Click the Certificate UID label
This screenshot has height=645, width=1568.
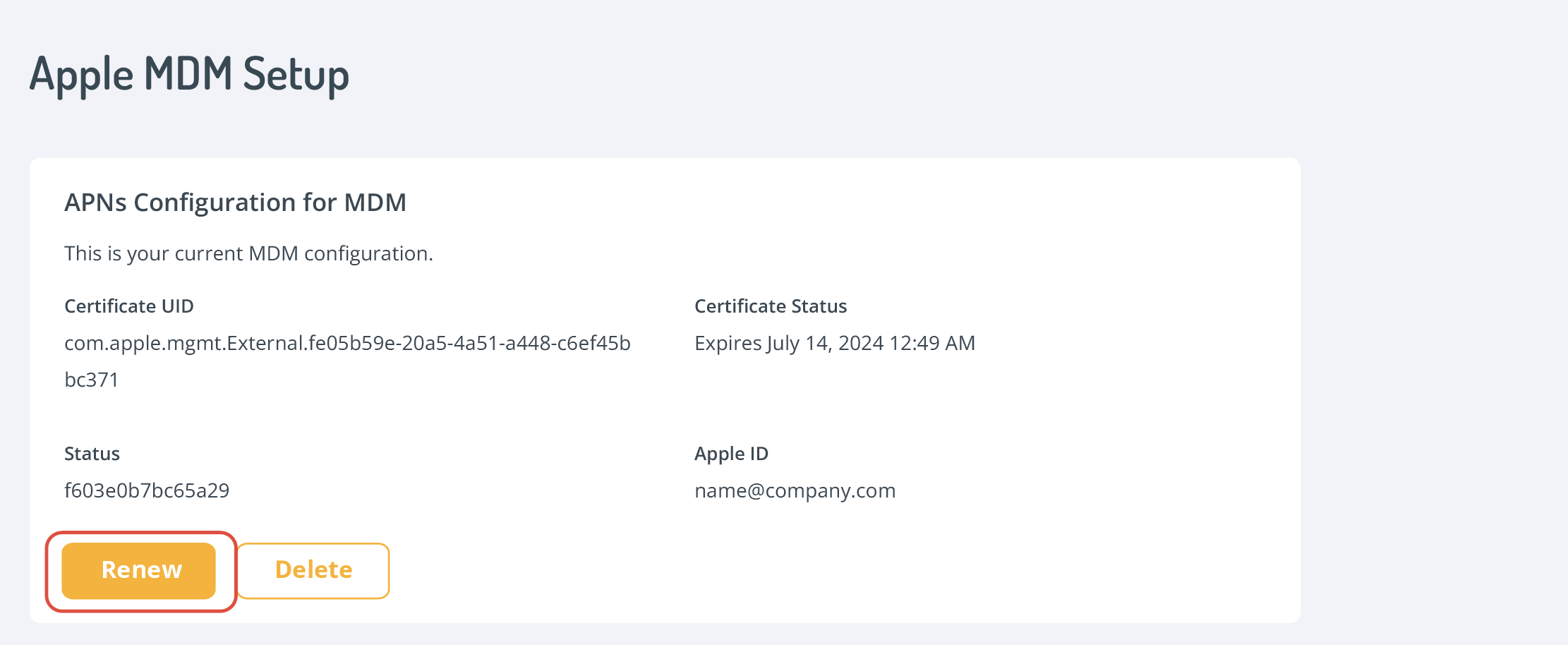pos(128,306)
